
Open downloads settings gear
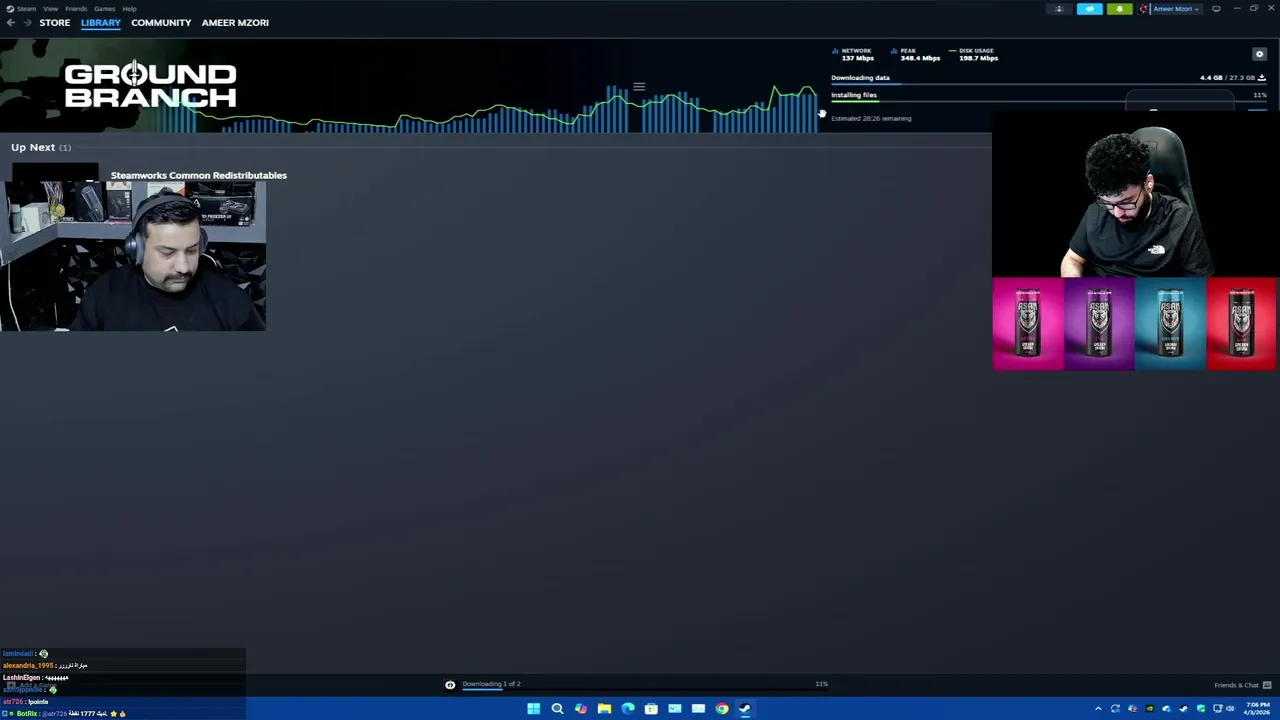coord(1259,54)
